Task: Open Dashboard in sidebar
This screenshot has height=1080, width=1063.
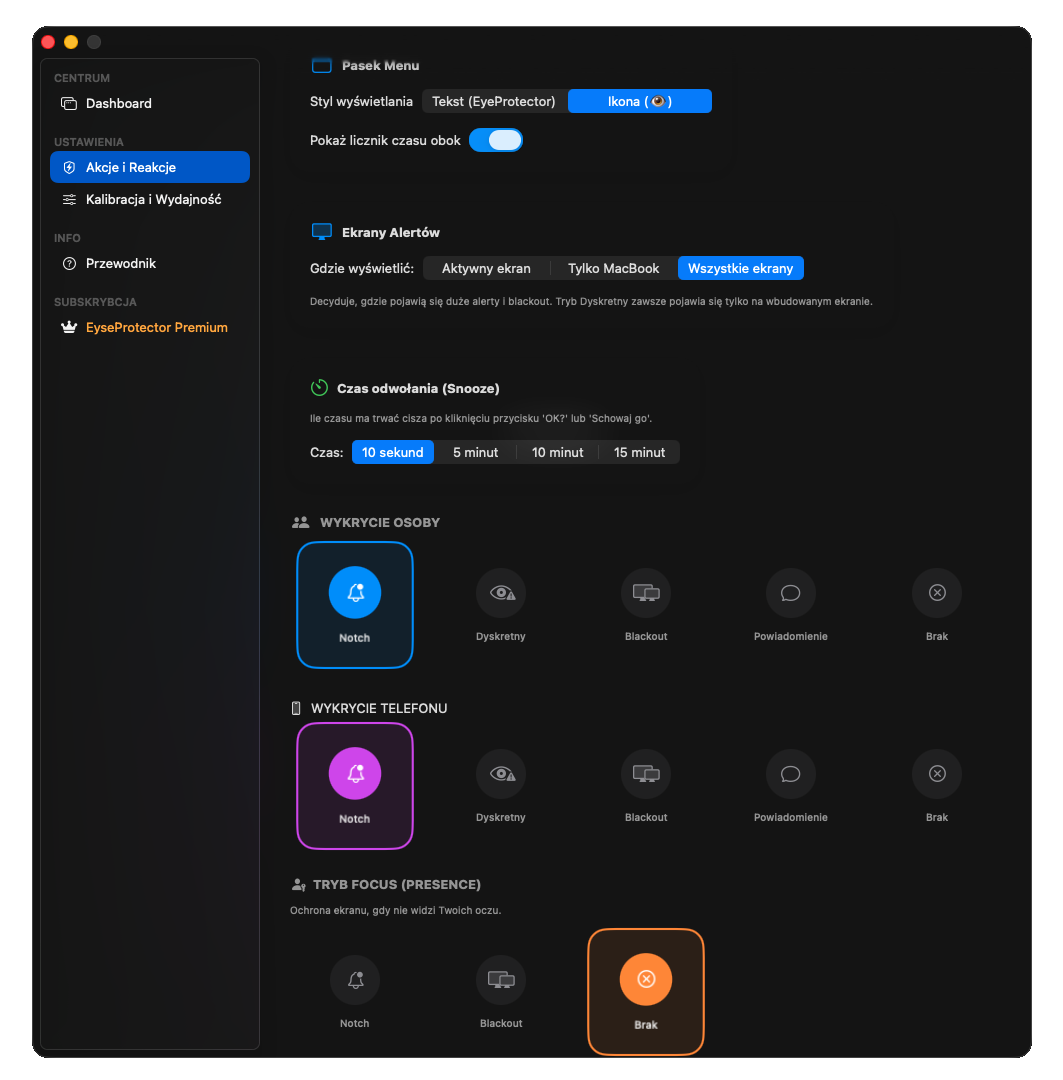Action: click(119, 103)
